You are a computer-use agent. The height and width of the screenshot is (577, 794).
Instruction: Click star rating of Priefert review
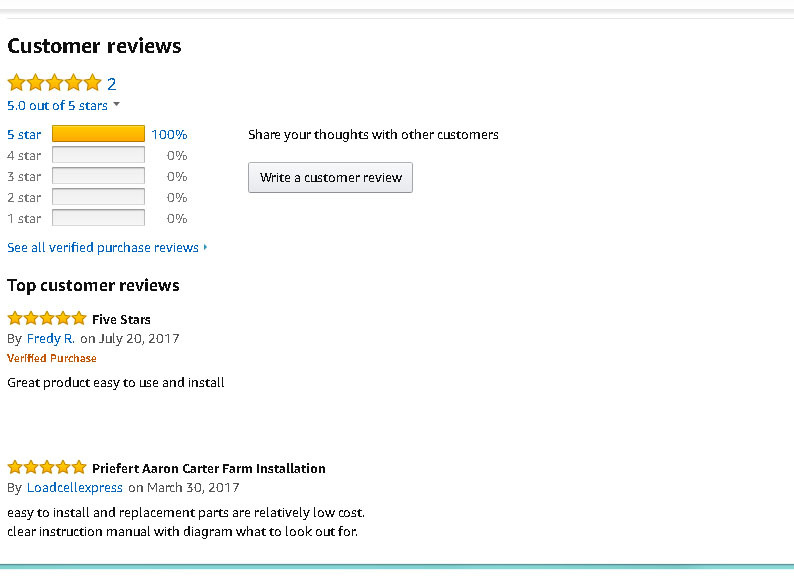47,468
